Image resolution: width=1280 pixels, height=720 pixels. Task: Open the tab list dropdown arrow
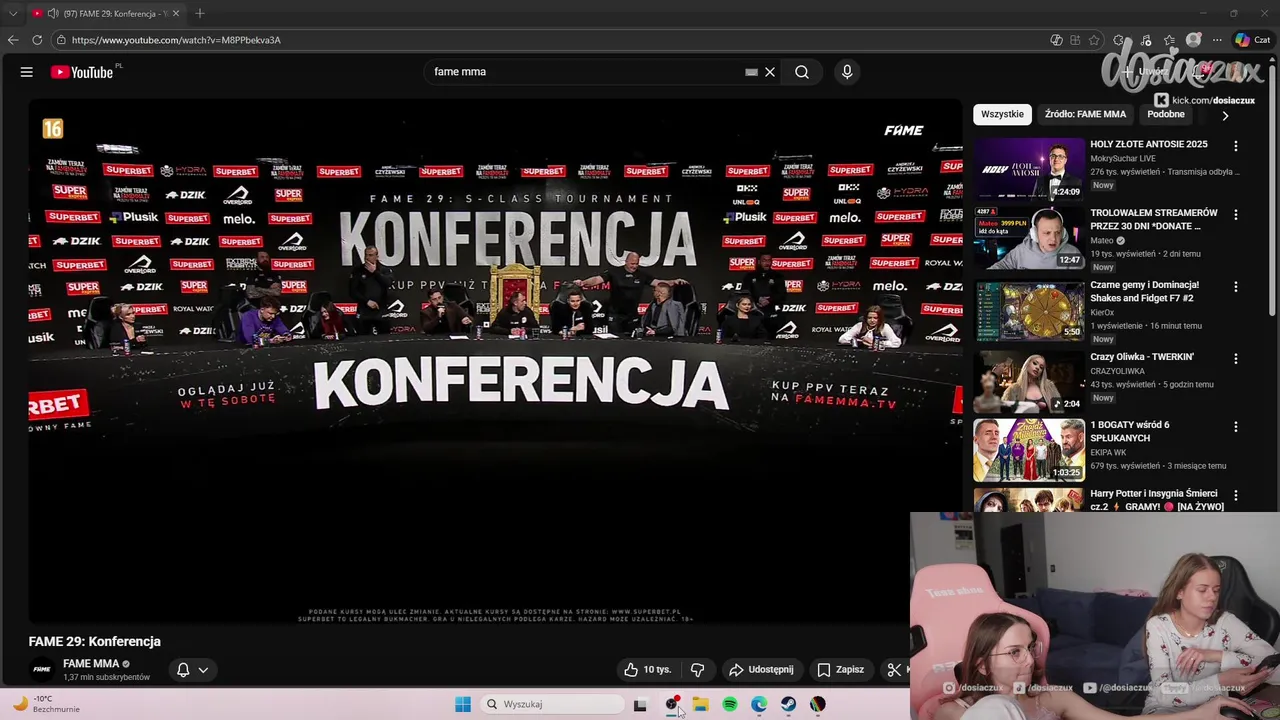coord(13,13)
